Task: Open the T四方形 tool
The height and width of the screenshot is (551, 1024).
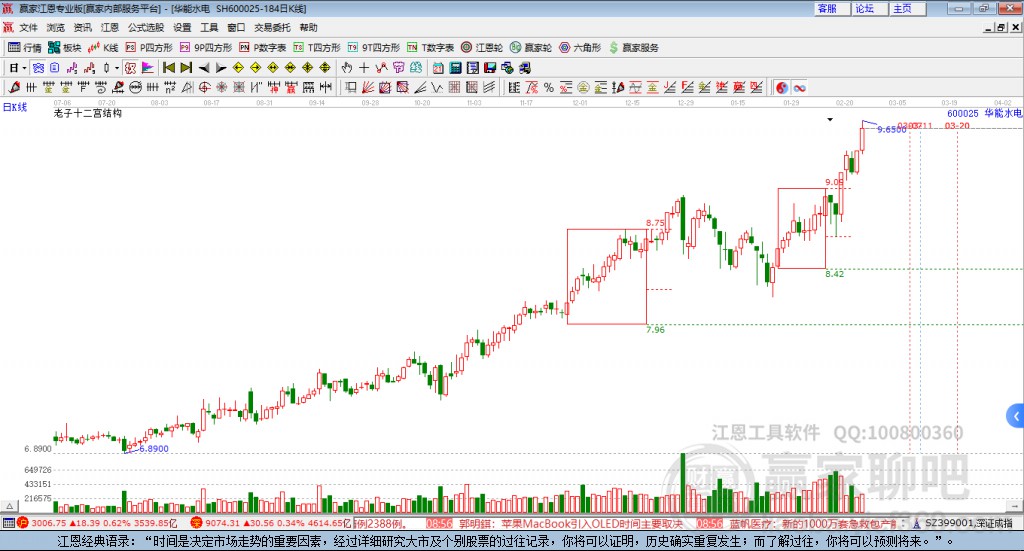Action: tap(317, 48)
